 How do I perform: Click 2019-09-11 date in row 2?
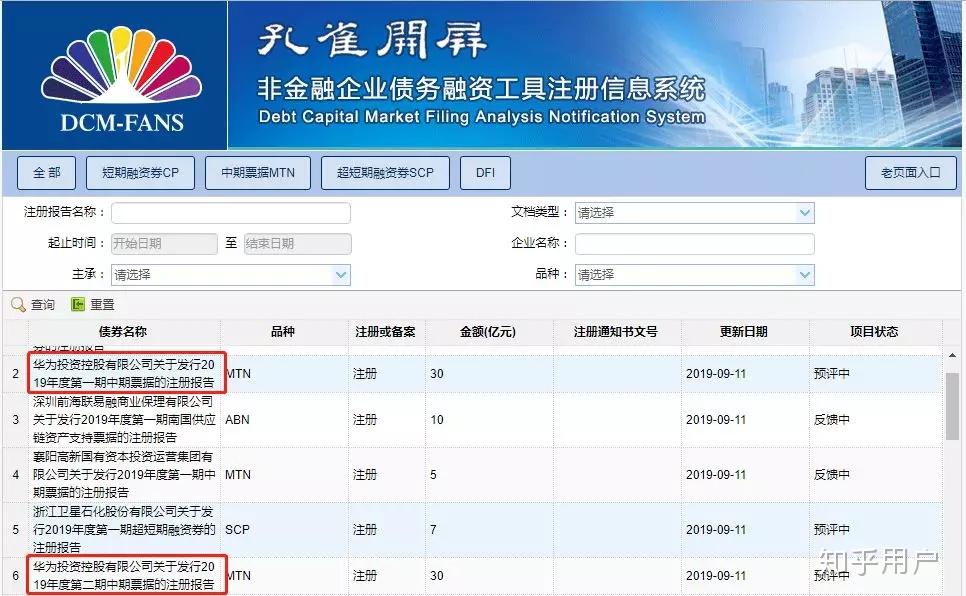pyautogui.click(x=716, y=374)
